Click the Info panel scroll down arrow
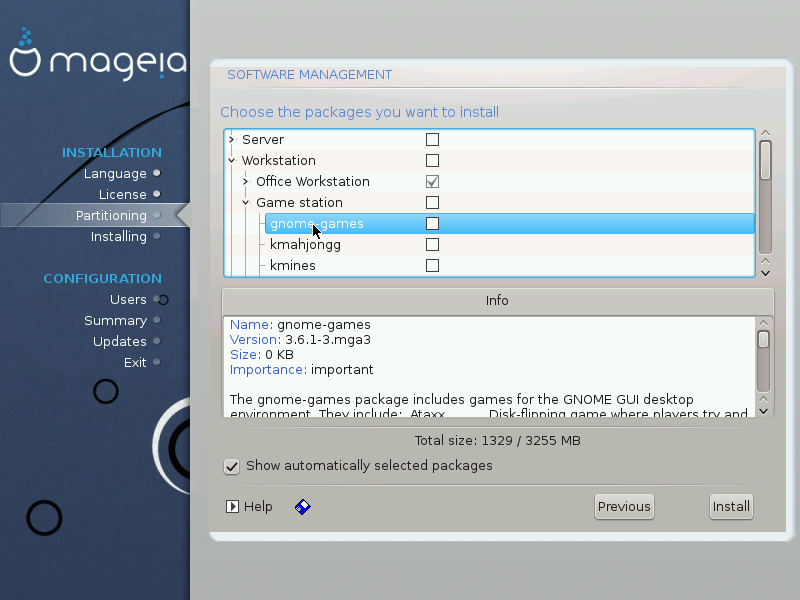Screen dimensions: 800x600 (x=763, y=411)
